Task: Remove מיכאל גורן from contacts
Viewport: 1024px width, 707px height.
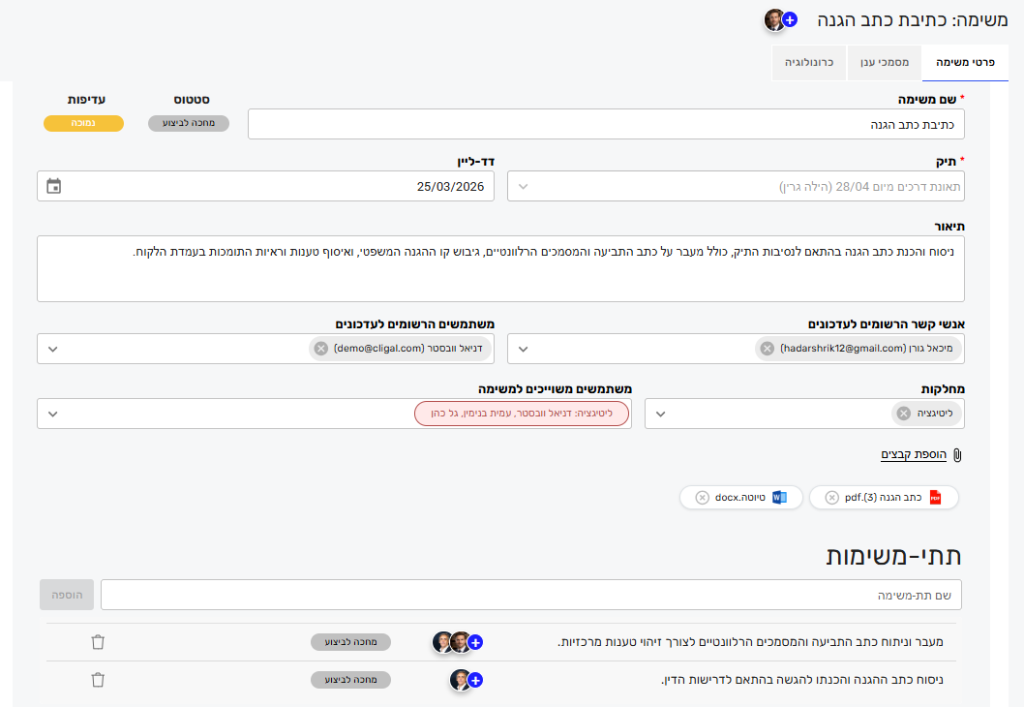Action: [x=766, y=349]
